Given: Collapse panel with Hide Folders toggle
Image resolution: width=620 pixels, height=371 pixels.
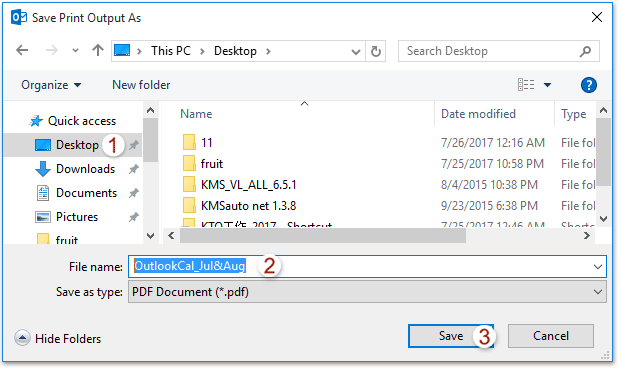Looking at the screenshot, I should tap(22, 338).
